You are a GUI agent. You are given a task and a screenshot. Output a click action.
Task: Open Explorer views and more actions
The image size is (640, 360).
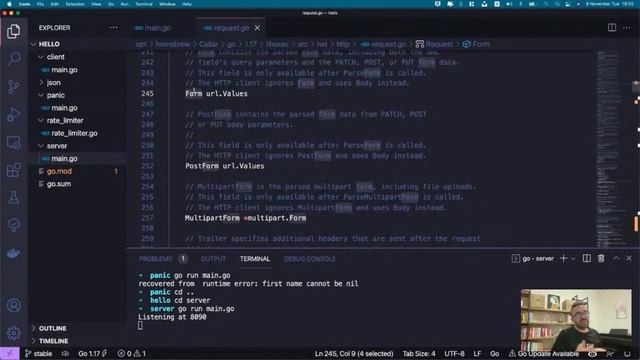click(113, 28)
